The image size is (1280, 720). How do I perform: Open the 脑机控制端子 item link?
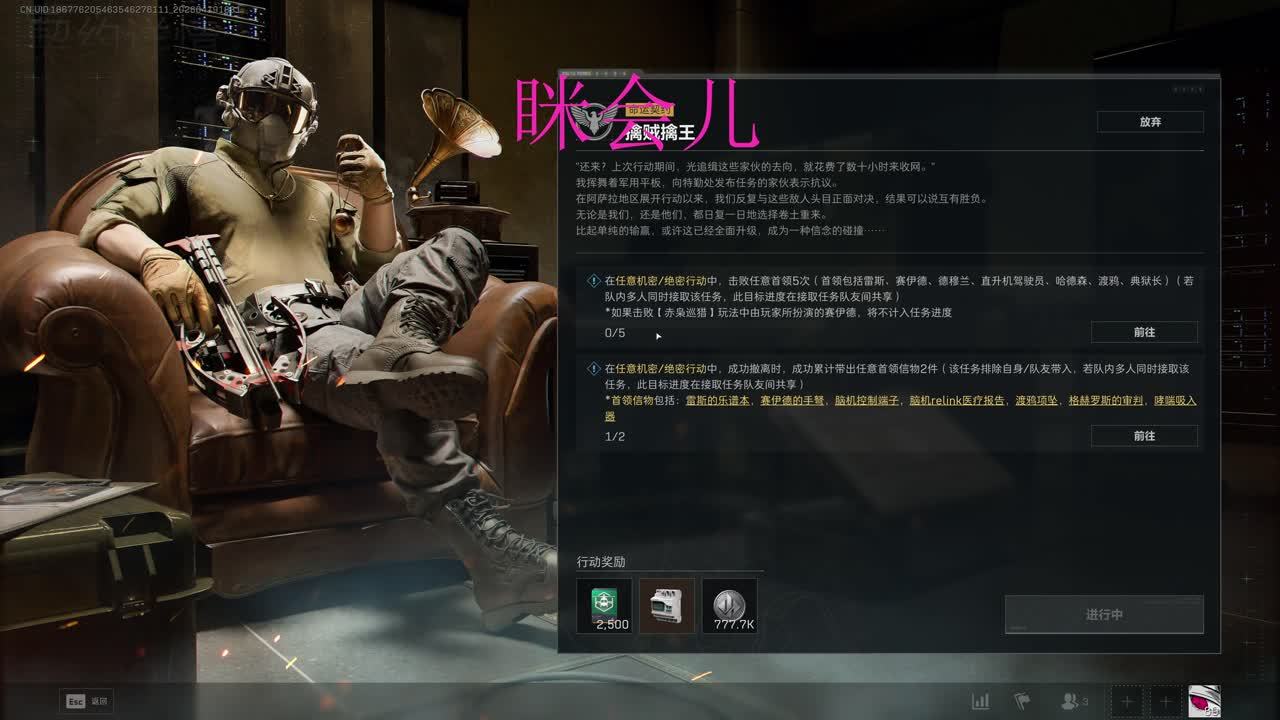tap(868, 401)
